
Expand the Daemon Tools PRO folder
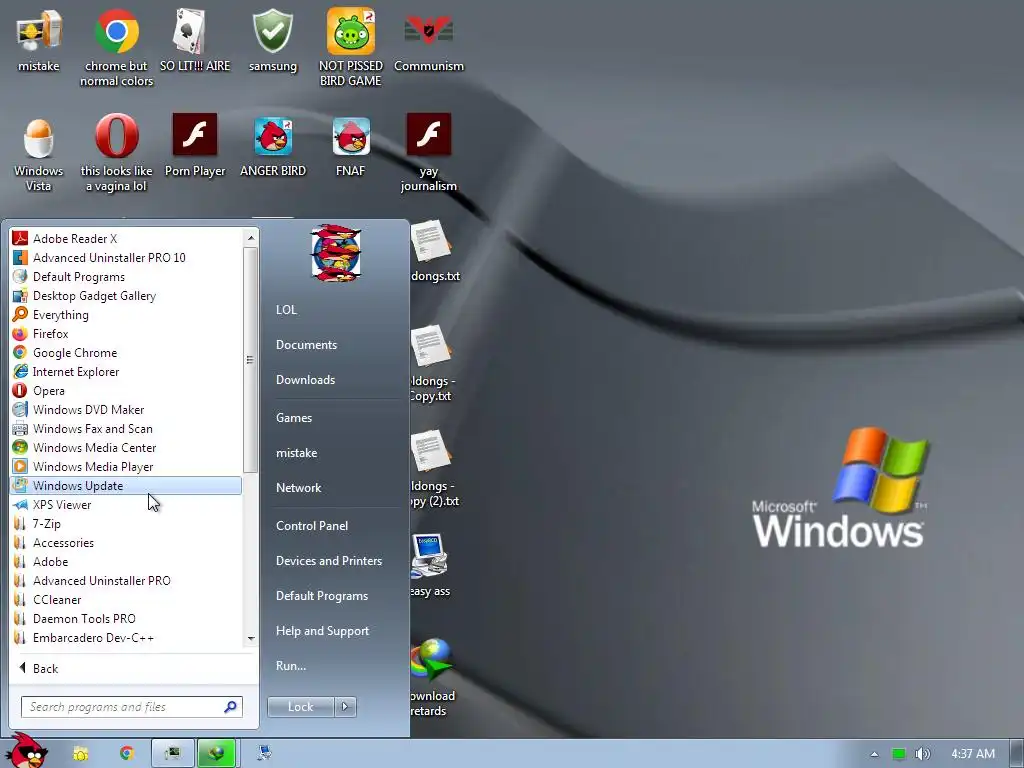pos(126,618)
